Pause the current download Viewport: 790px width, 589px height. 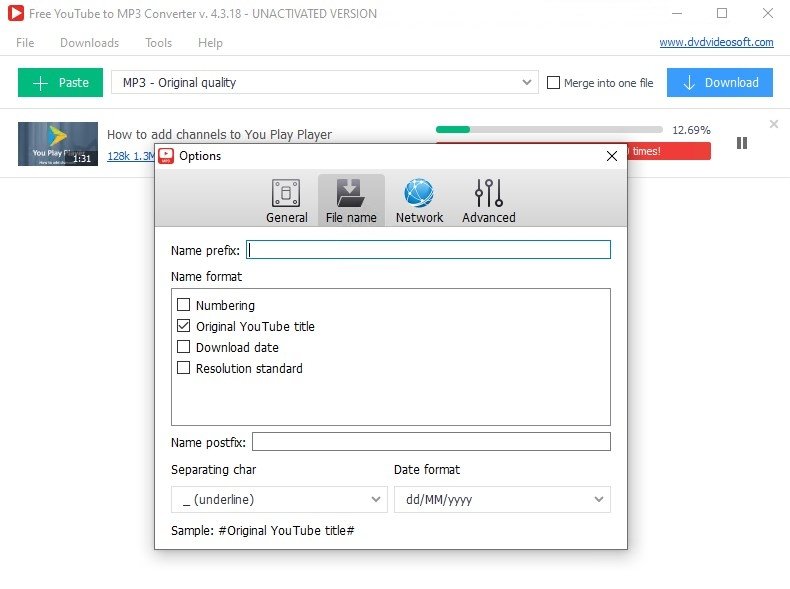tap(742, 143)
